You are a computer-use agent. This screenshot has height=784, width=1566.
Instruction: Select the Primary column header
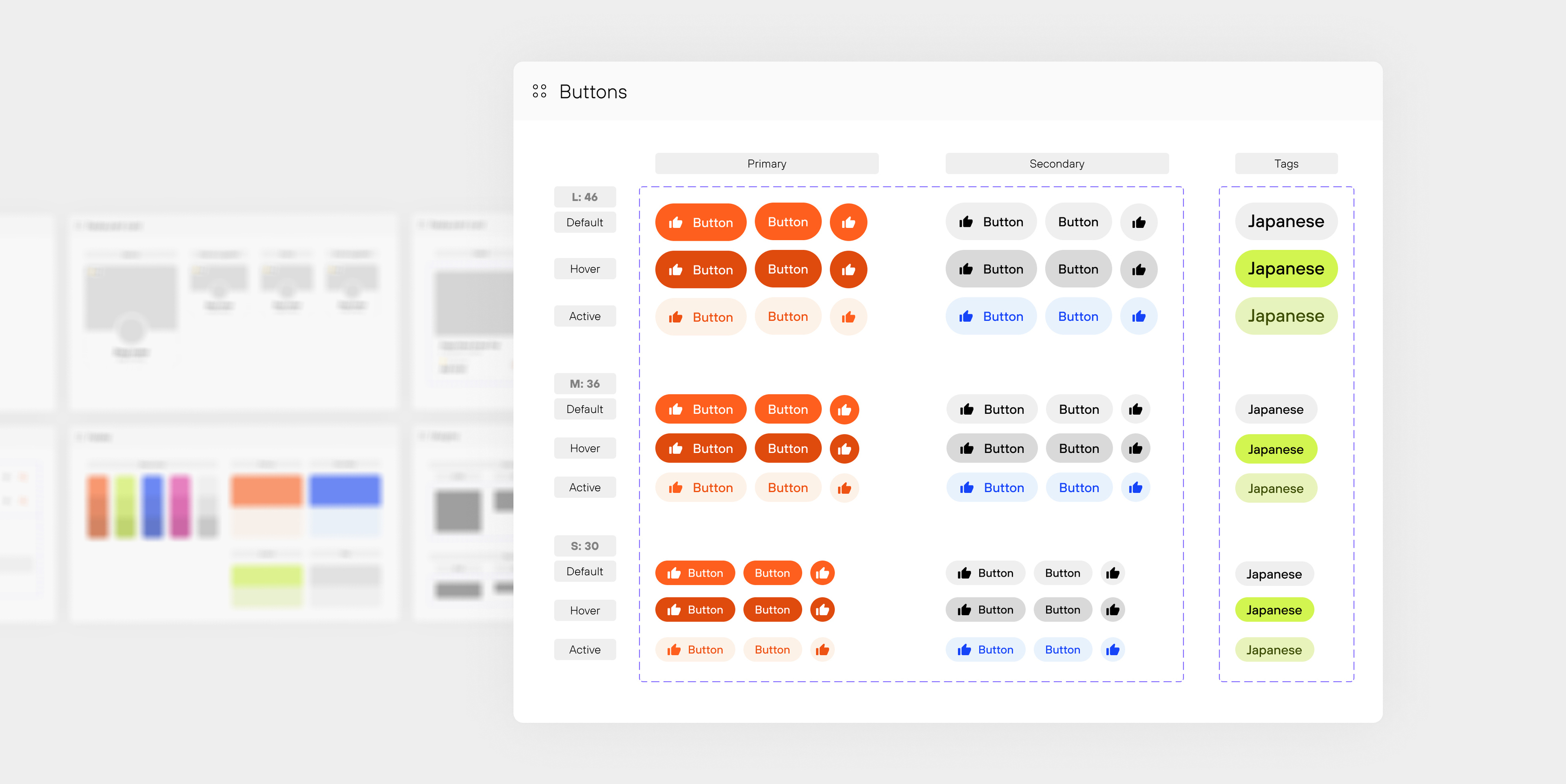pyautogui.click(x=766, y=163)
